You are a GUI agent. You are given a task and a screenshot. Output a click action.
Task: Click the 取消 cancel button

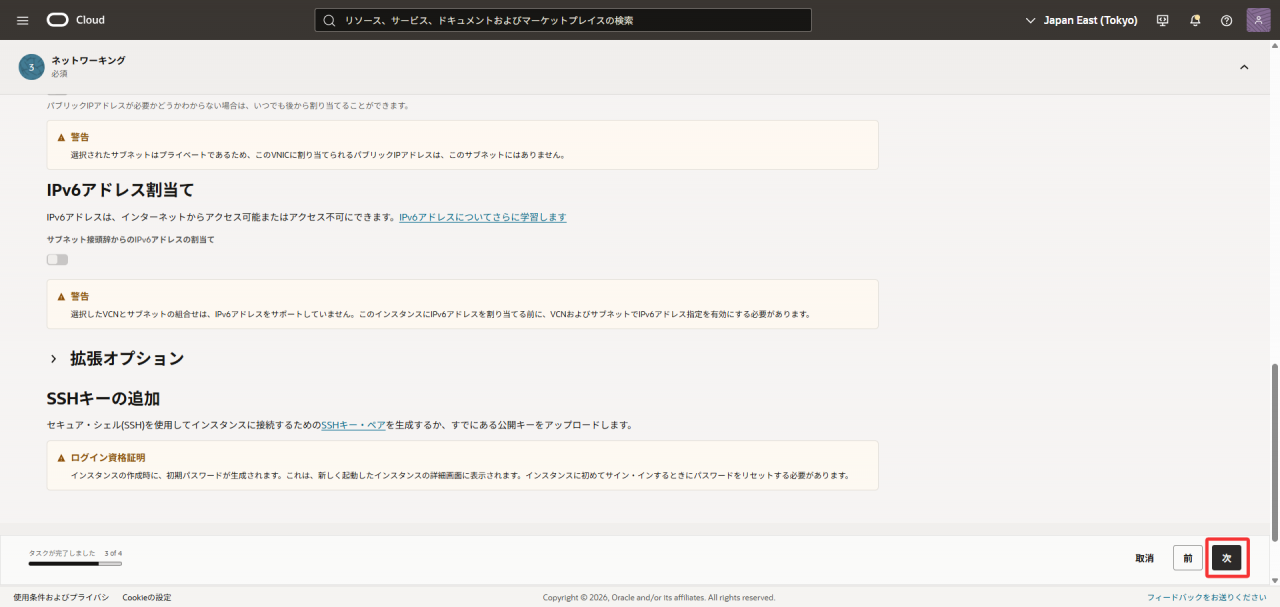click(x=1145, y=558)
